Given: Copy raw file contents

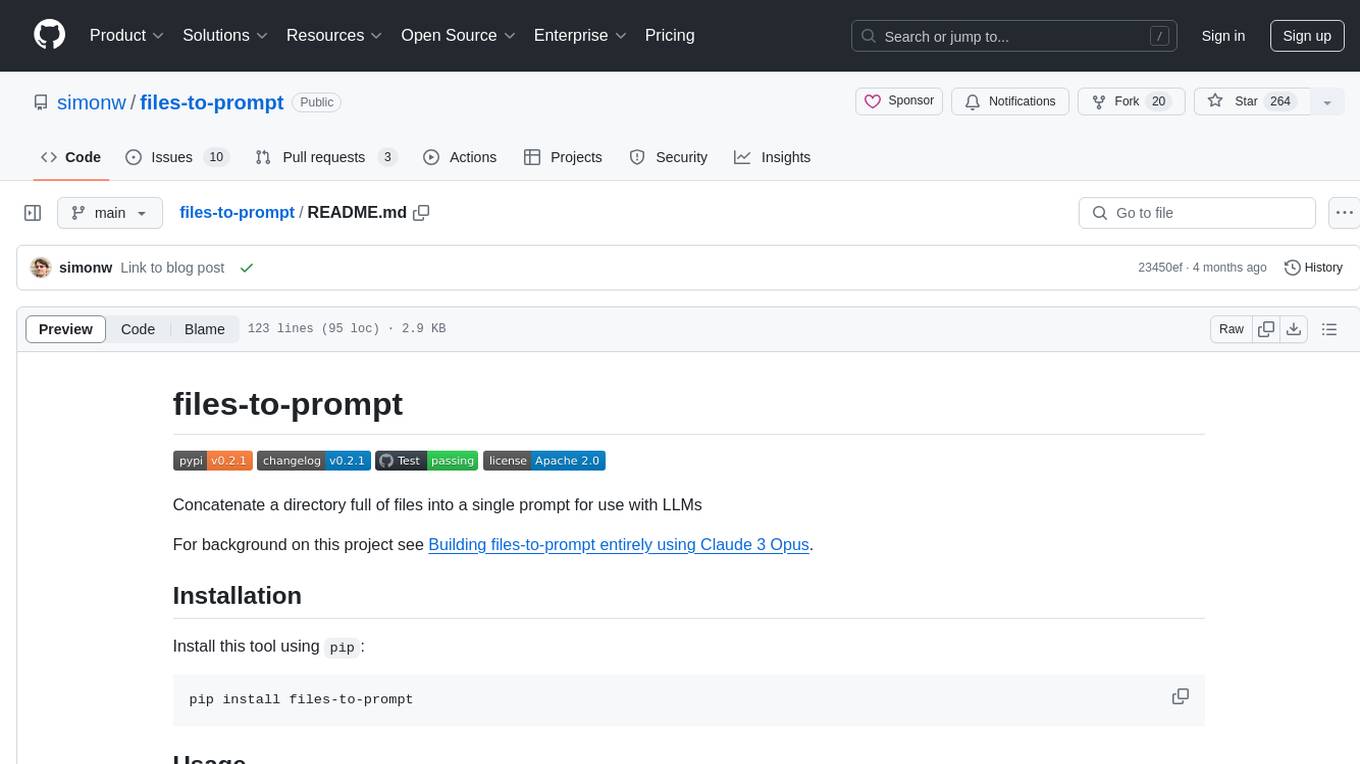Looking at the screenshot, I should [x=1266, y=329].
